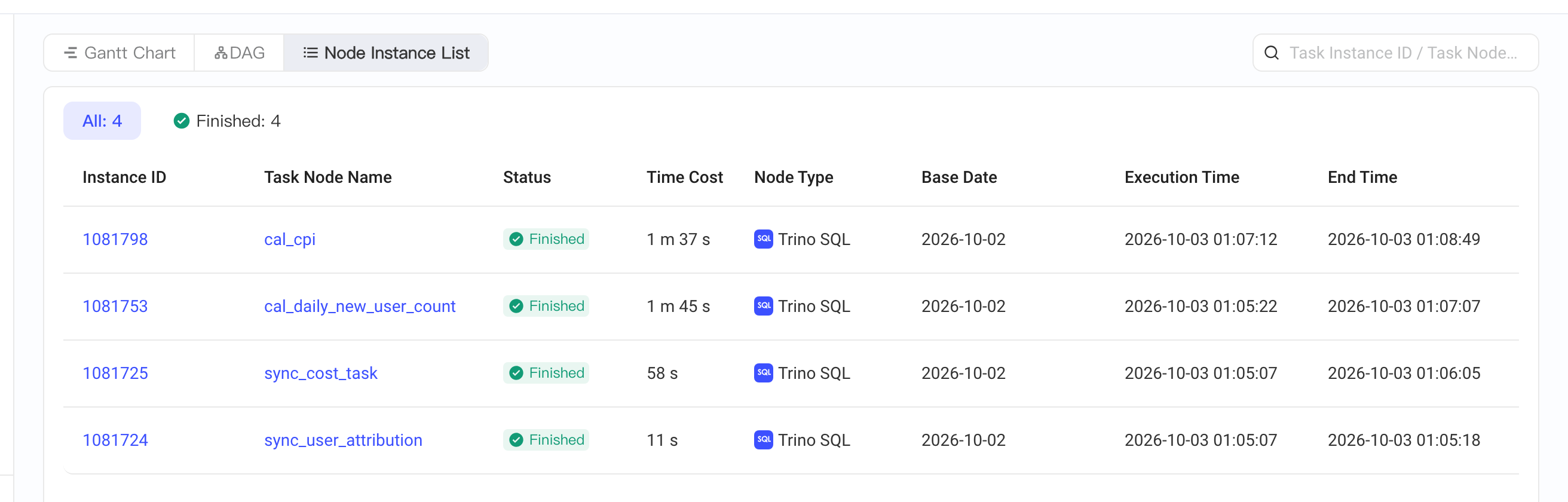Screen dimensions: 1568x502
Task: Click the End Time column header
Action: pos(1362,177)
